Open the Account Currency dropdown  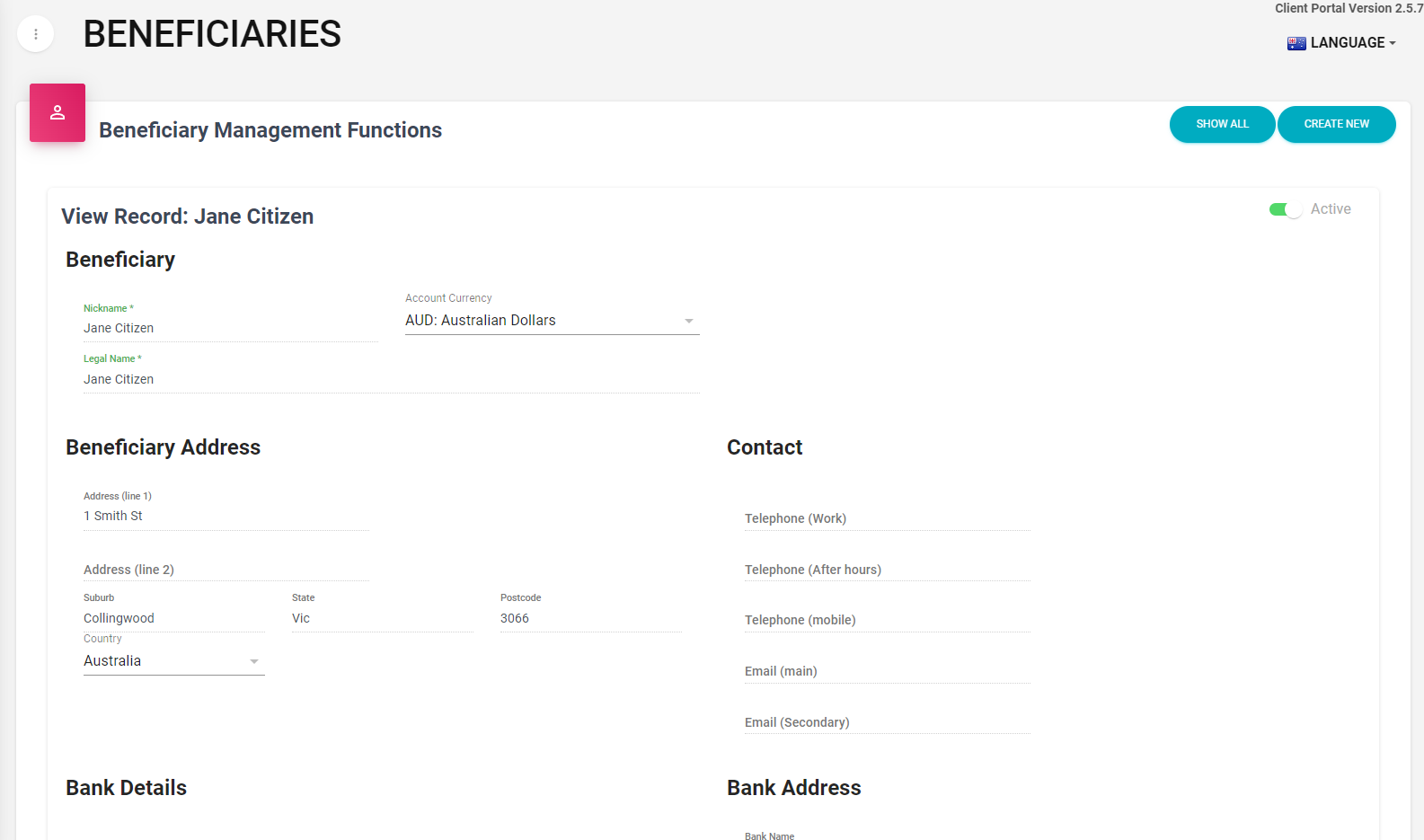point(552,321)
